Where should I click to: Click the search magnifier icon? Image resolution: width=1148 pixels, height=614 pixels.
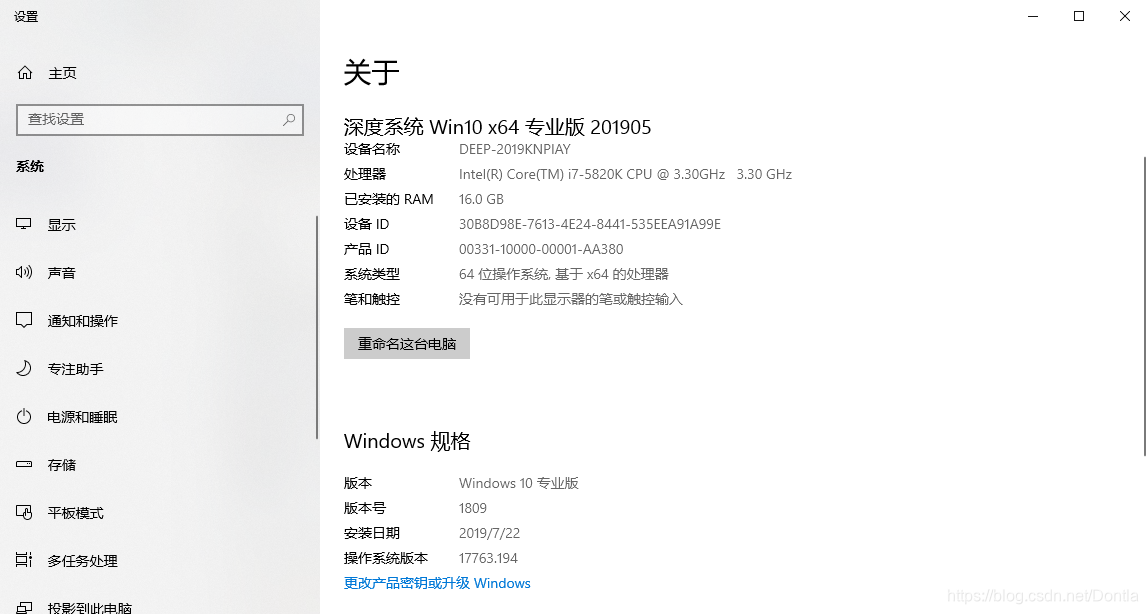[289, 119]
